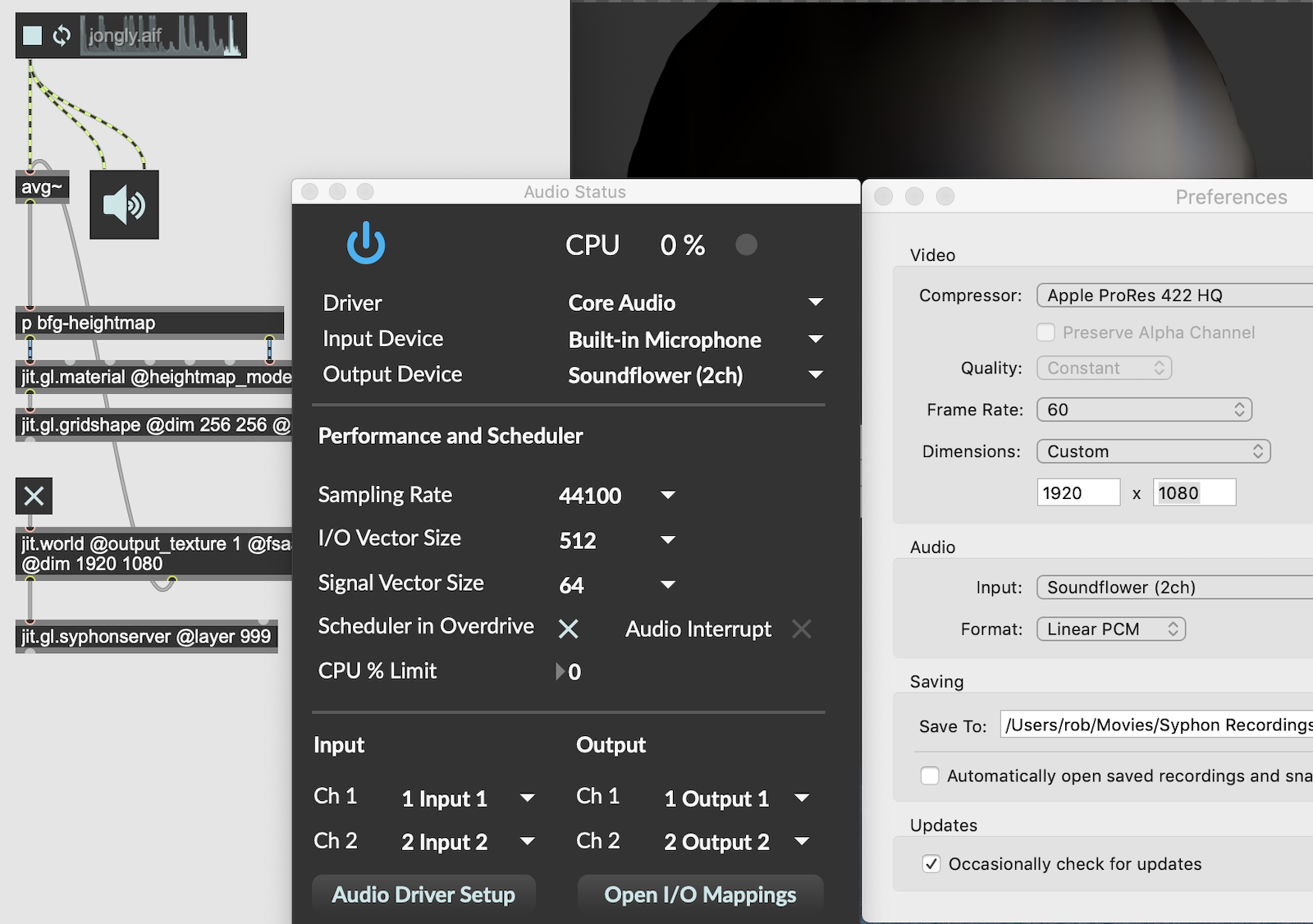Open Format dropdown Linear PCM
The height and width of the screenshot is (924, 1313).
pyautogui.click(x=1111, y=629)
